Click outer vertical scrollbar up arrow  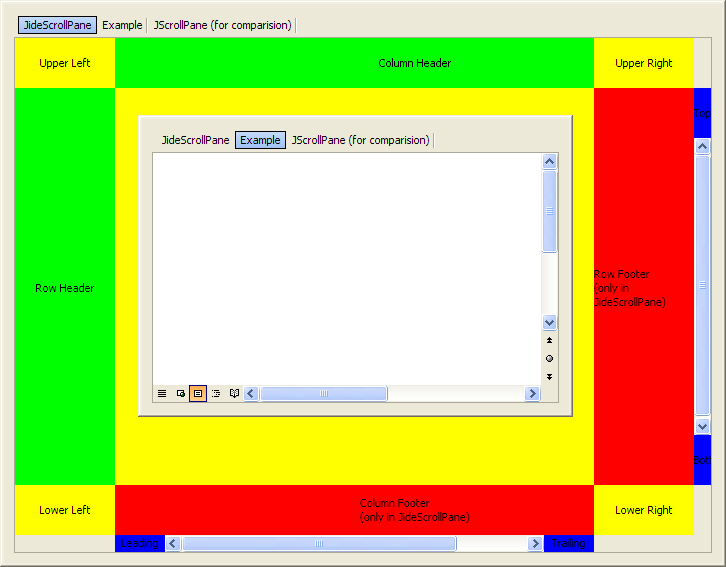pyautogui.click(x=702, y=147)
